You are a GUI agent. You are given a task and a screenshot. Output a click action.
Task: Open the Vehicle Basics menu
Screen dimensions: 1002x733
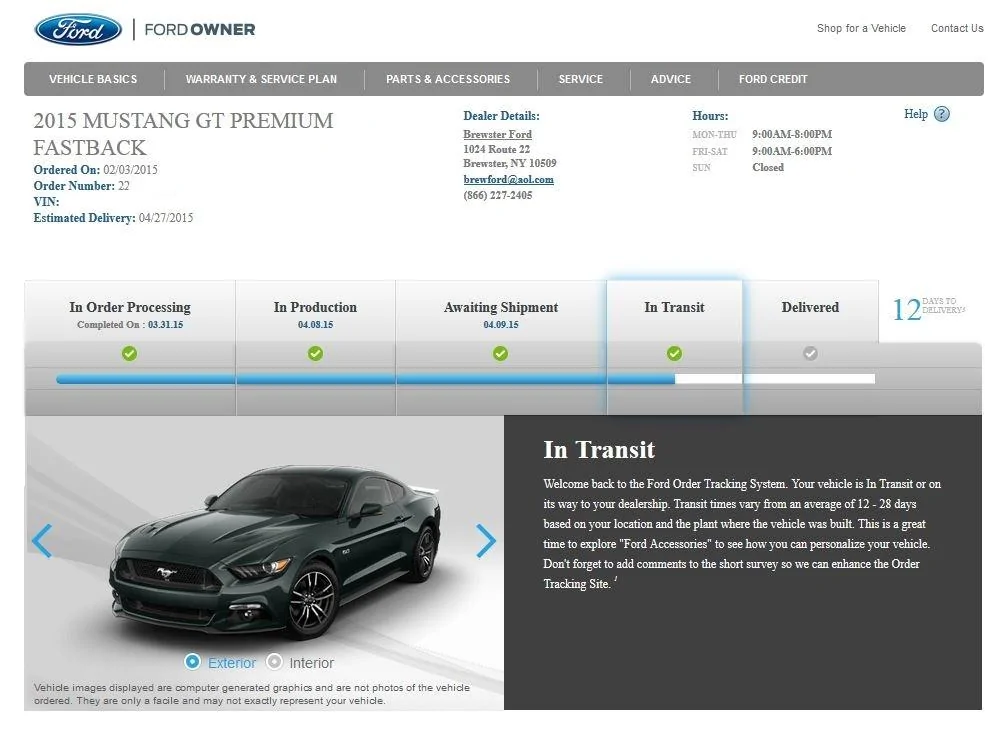(93, 79)
